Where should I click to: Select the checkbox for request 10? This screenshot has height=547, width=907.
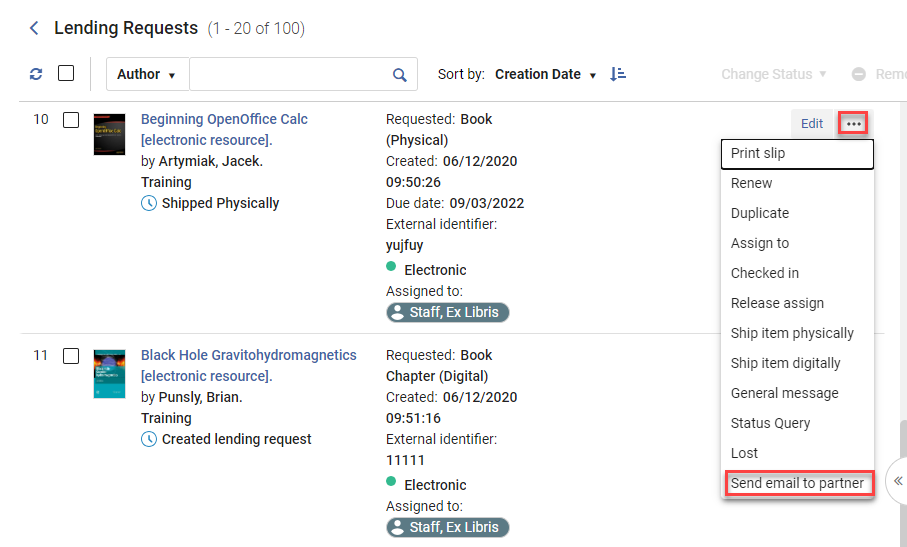click(x=71, y=120)
